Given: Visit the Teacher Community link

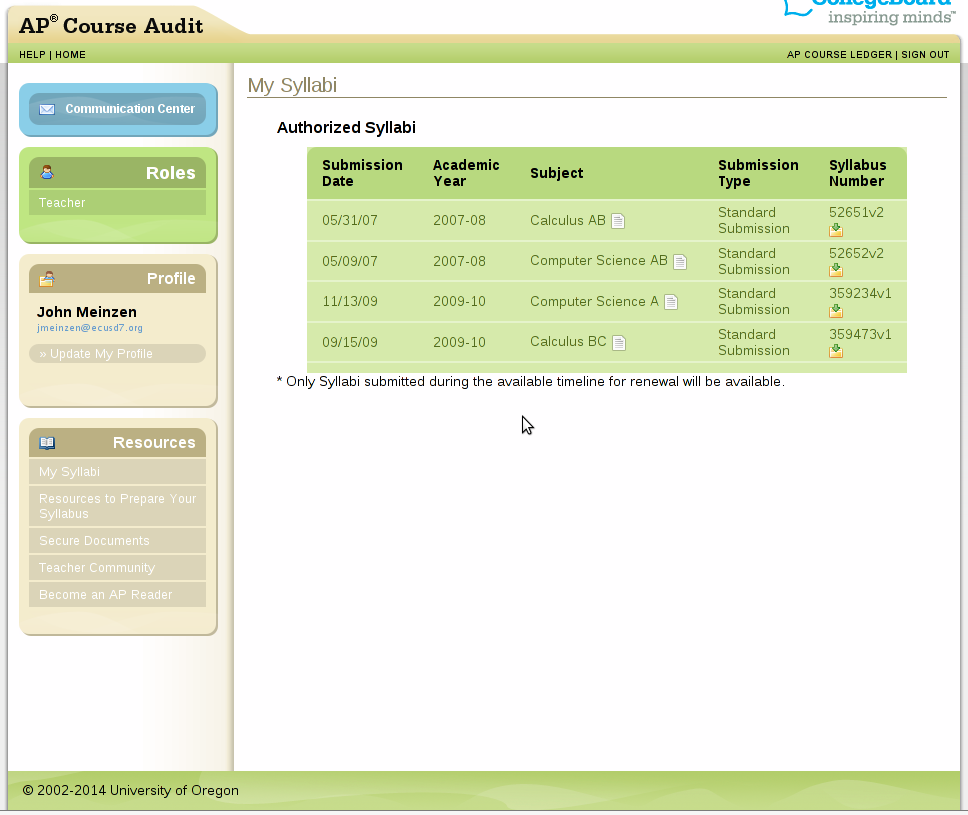Looking at the screenshot, I should (x=97, y=568).
